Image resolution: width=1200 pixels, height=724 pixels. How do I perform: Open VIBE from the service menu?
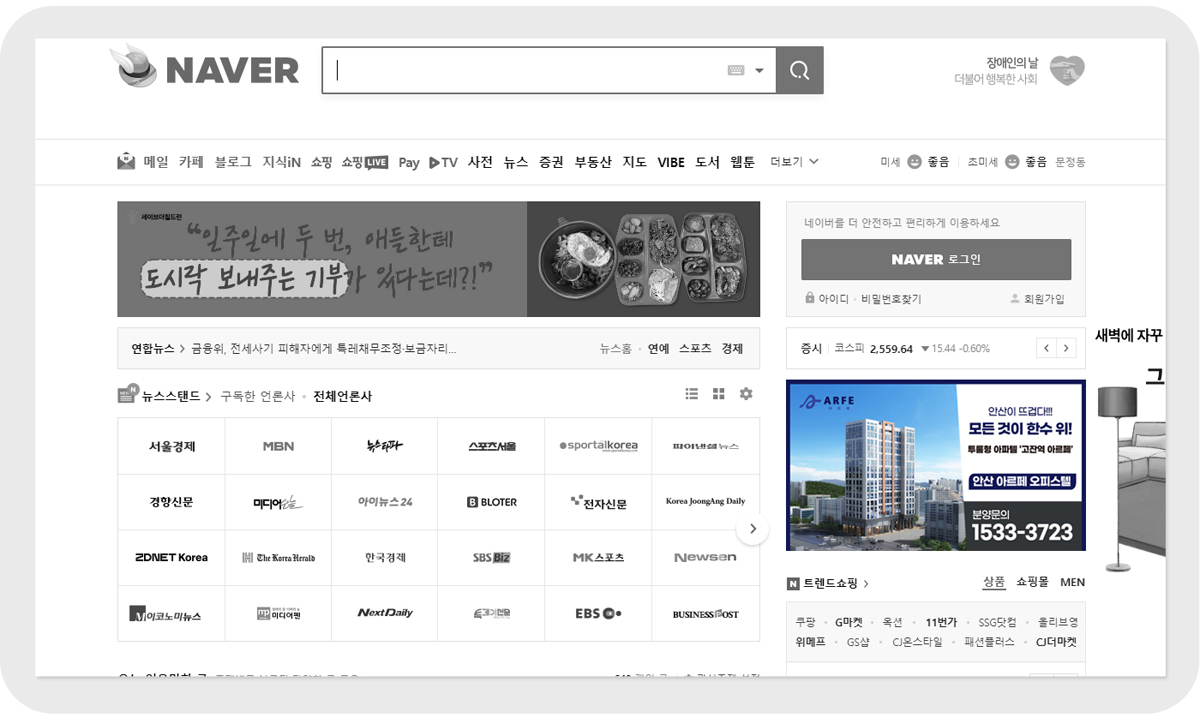pyautogui.click(x=671, y=162)
